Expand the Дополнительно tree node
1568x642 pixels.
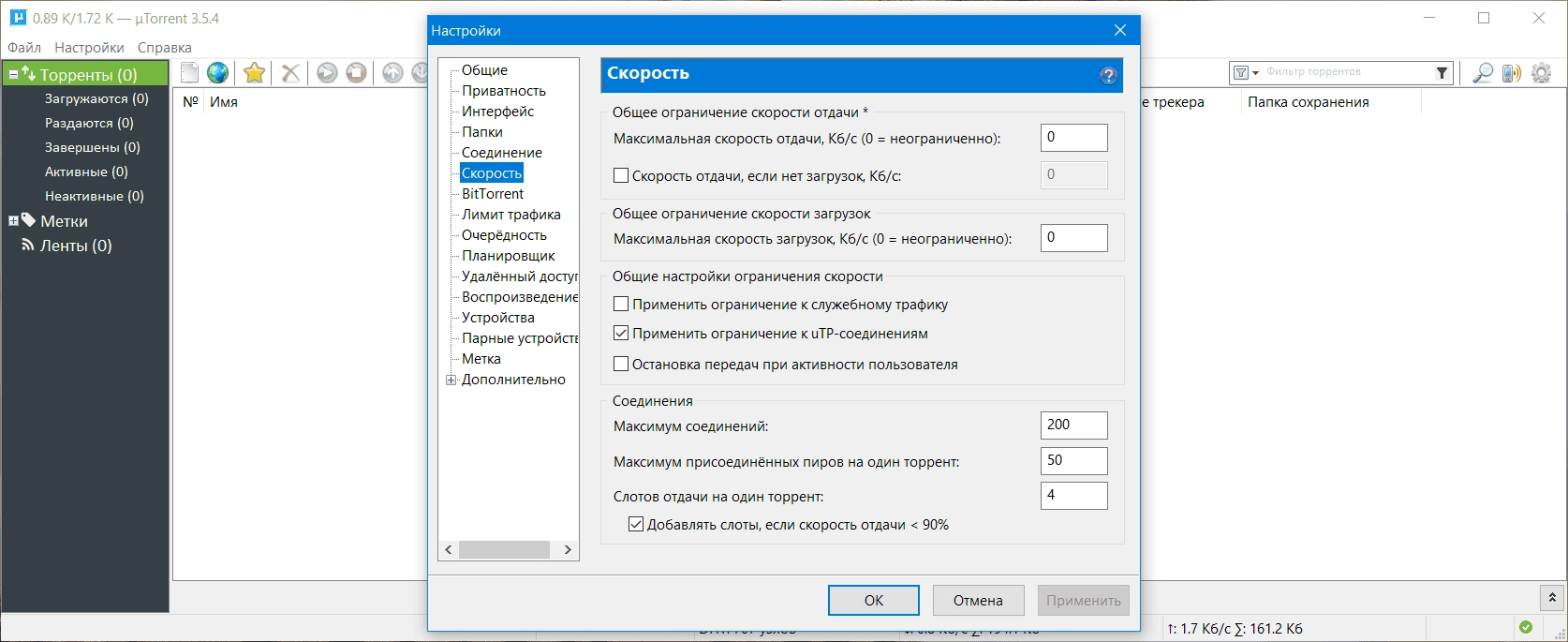[x=451, y=380]
